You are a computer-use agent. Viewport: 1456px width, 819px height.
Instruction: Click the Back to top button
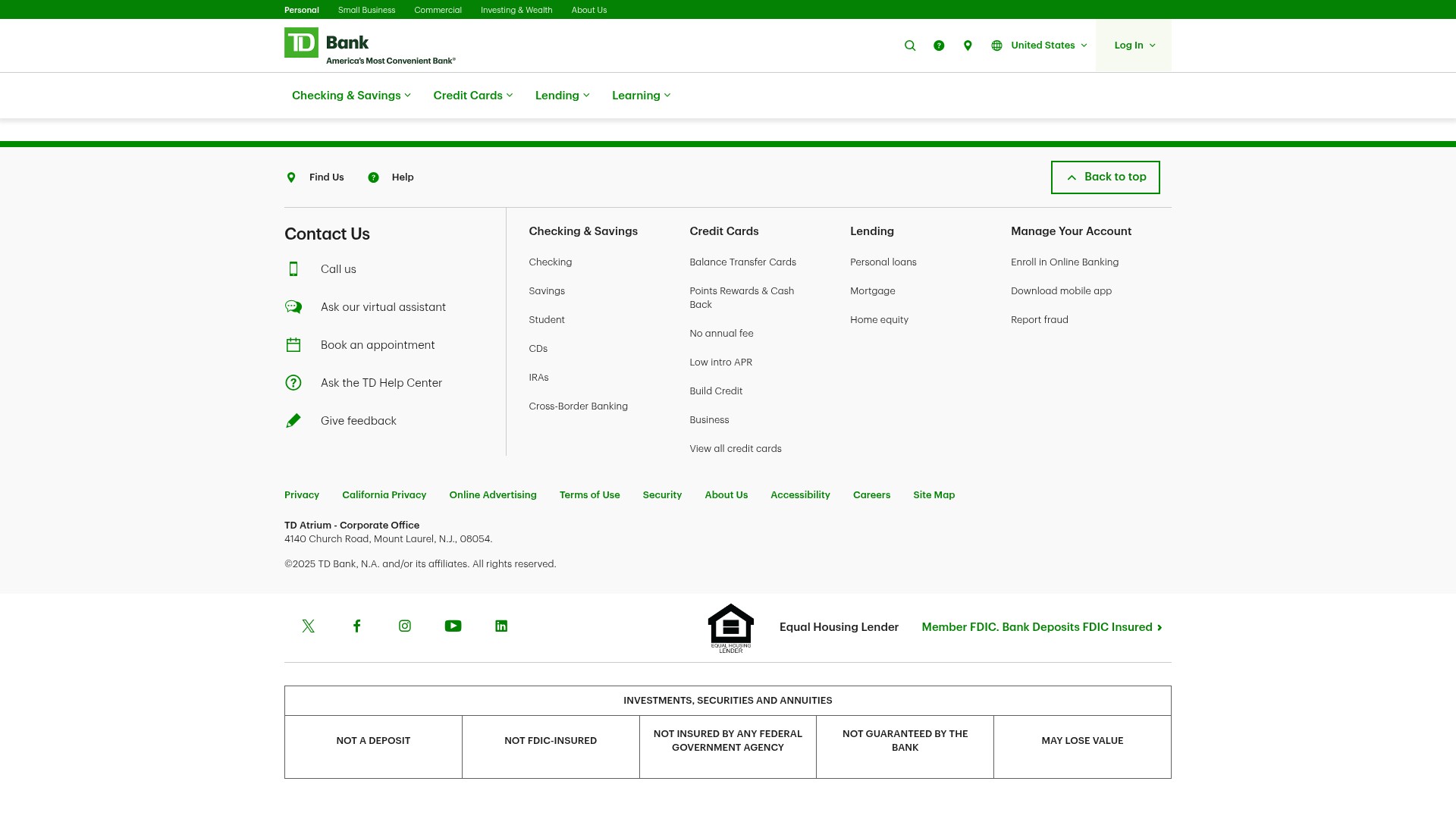[x=1105, y=177]
